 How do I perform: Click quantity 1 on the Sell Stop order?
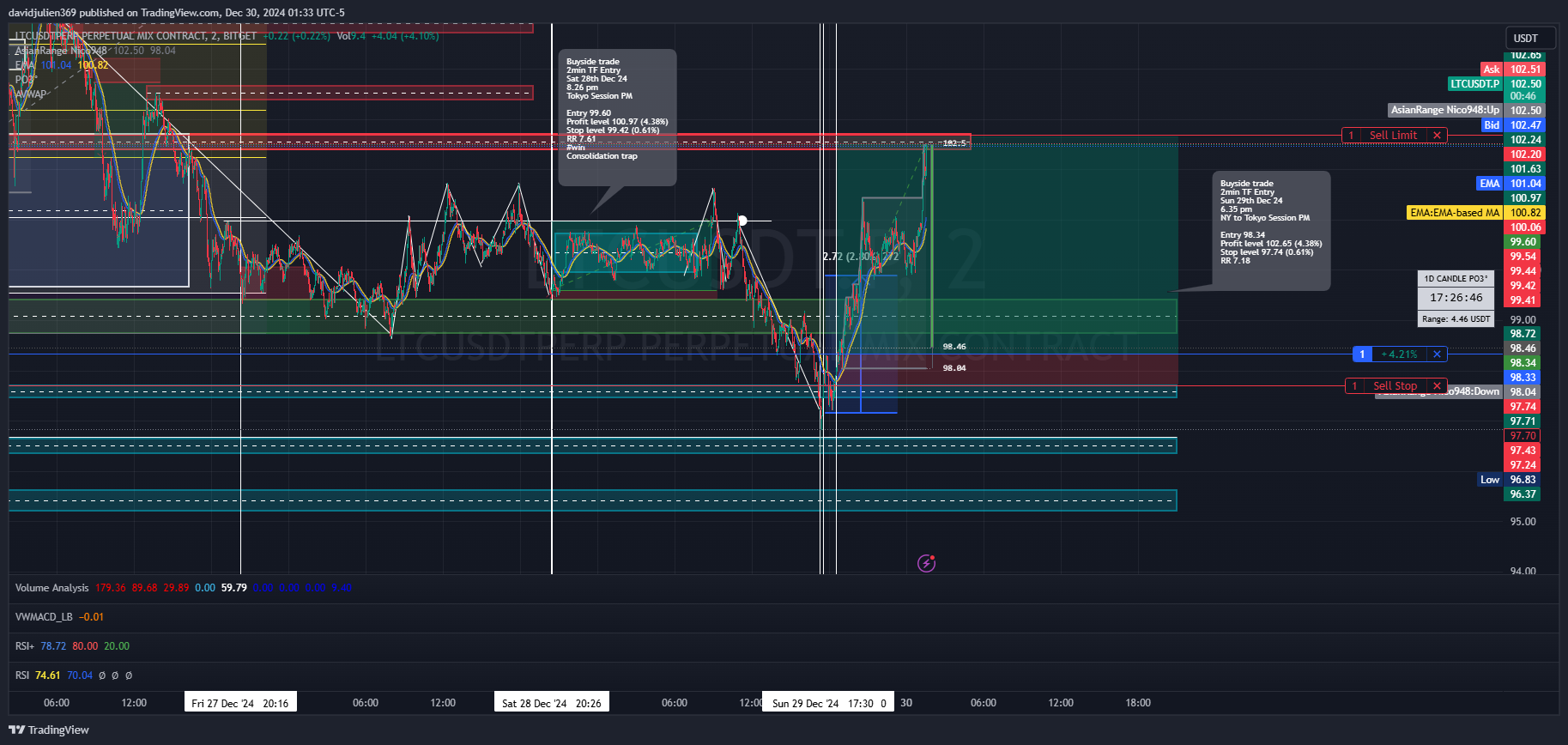(1354, 386)
